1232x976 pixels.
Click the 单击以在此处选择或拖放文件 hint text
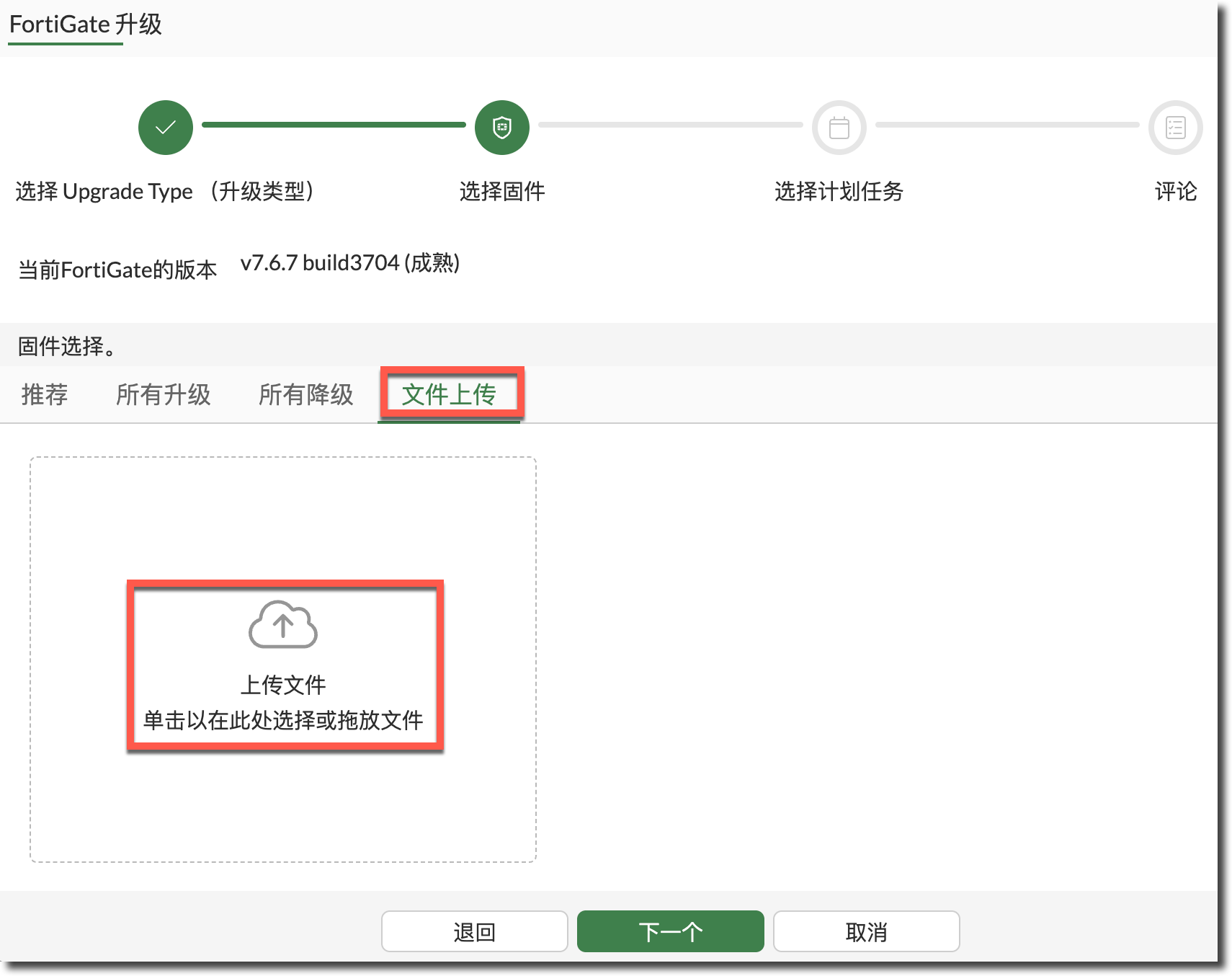click(283, 720)
